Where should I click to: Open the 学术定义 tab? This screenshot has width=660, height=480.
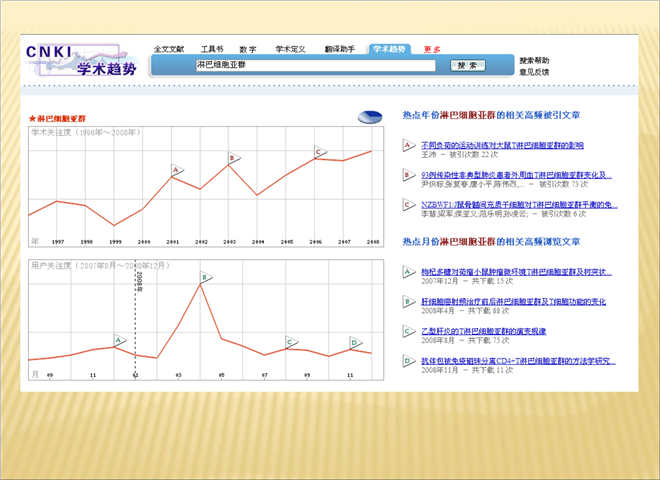pos(292,49)
